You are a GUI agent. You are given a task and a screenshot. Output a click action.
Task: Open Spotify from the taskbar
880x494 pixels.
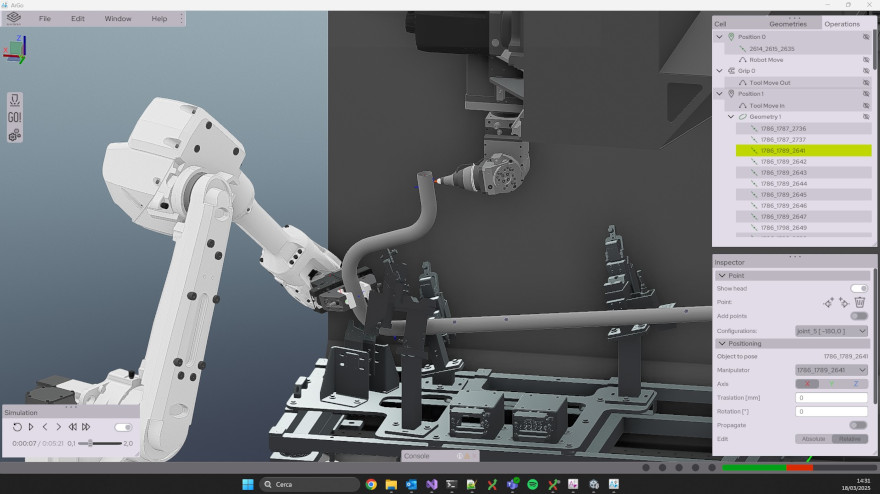click(x=533, y=484)
